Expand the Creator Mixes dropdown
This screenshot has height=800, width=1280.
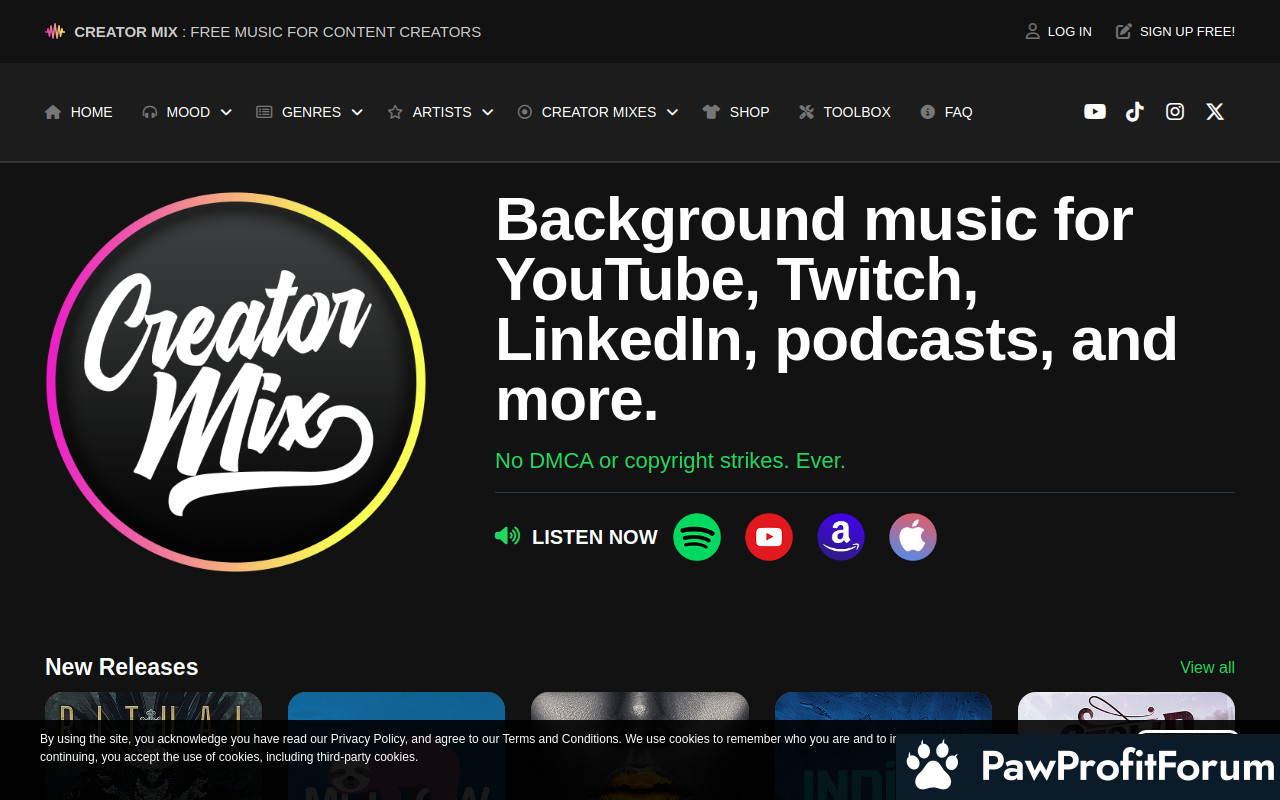599,112
